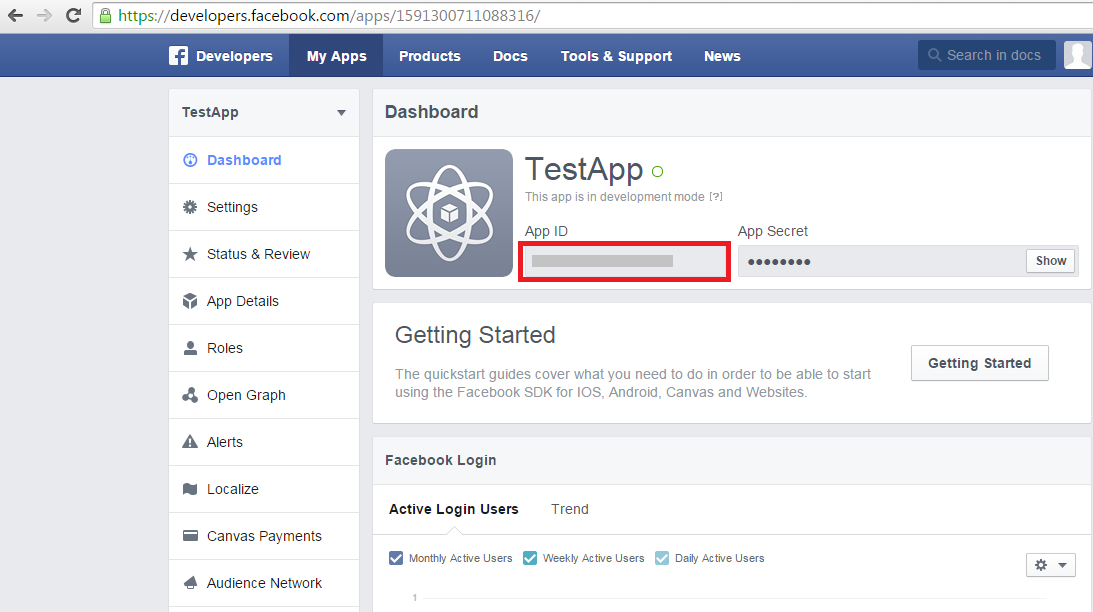Open Localize in the sidebar

point(263,489)
